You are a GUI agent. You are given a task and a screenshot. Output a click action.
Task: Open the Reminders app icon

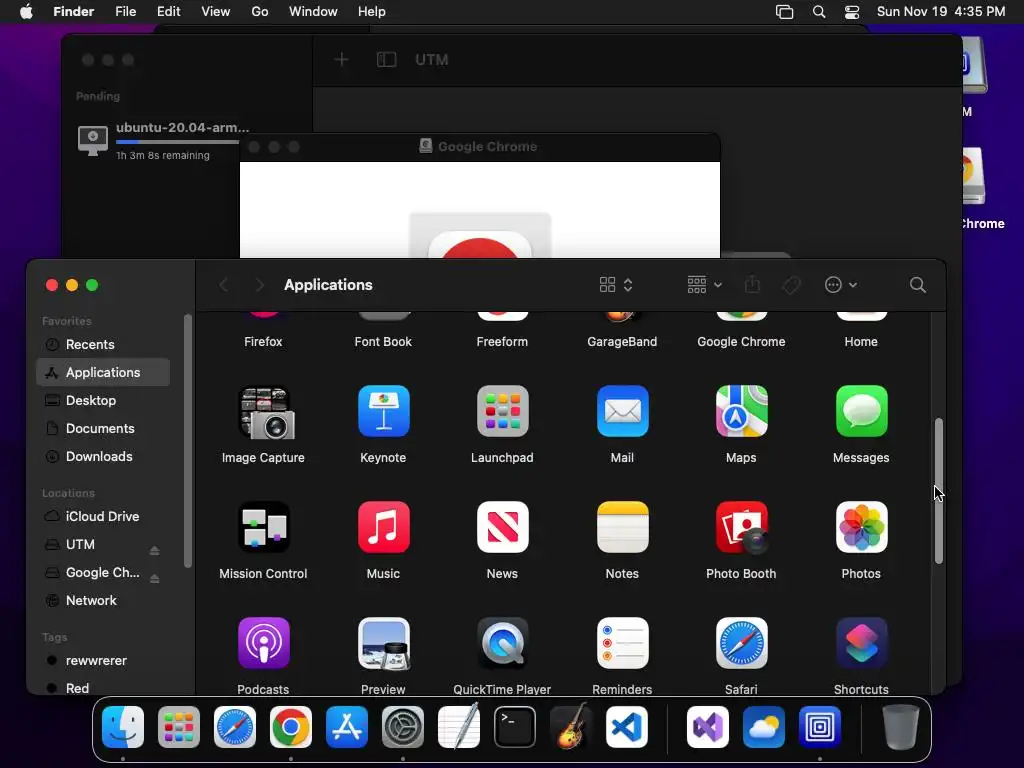tap(622, 643)
